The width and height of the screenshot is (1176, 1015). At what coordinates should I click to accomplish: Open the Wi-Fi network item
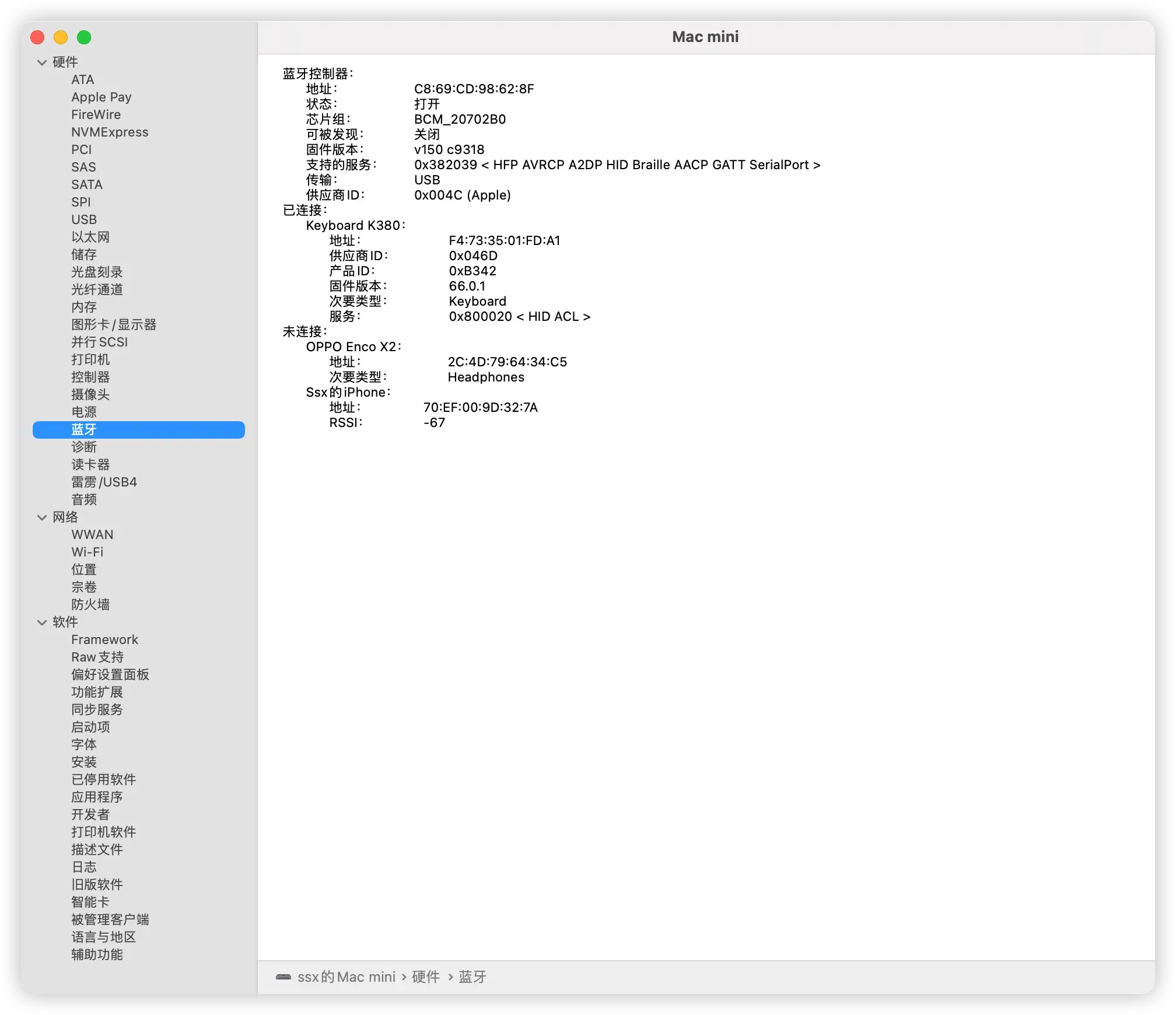[87, 552]
